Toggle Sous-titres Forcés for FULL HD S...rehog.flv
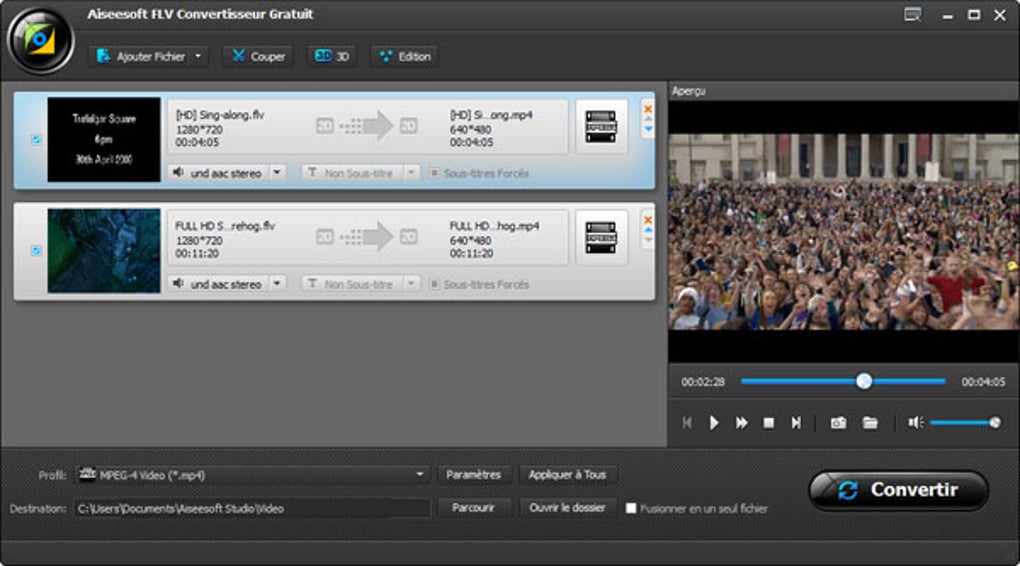Screen dimensions: 1020x566 [x=434, y=284]
